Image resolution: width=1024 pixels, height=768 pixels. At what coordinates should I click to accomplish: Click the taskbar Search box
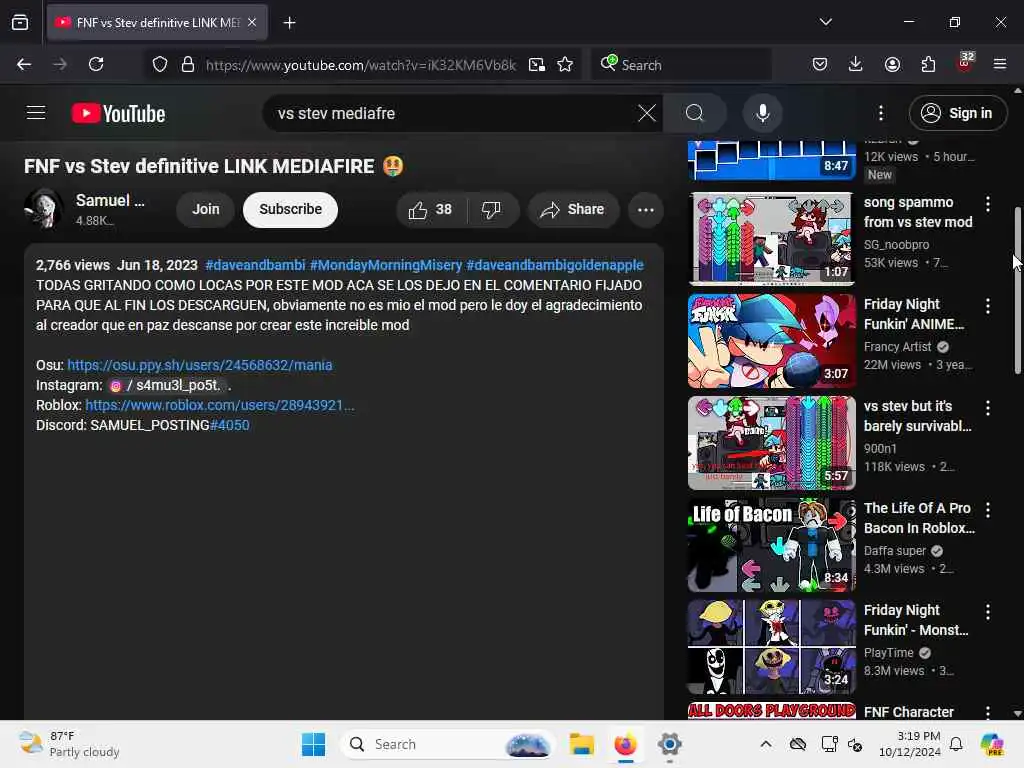point(447,744)
